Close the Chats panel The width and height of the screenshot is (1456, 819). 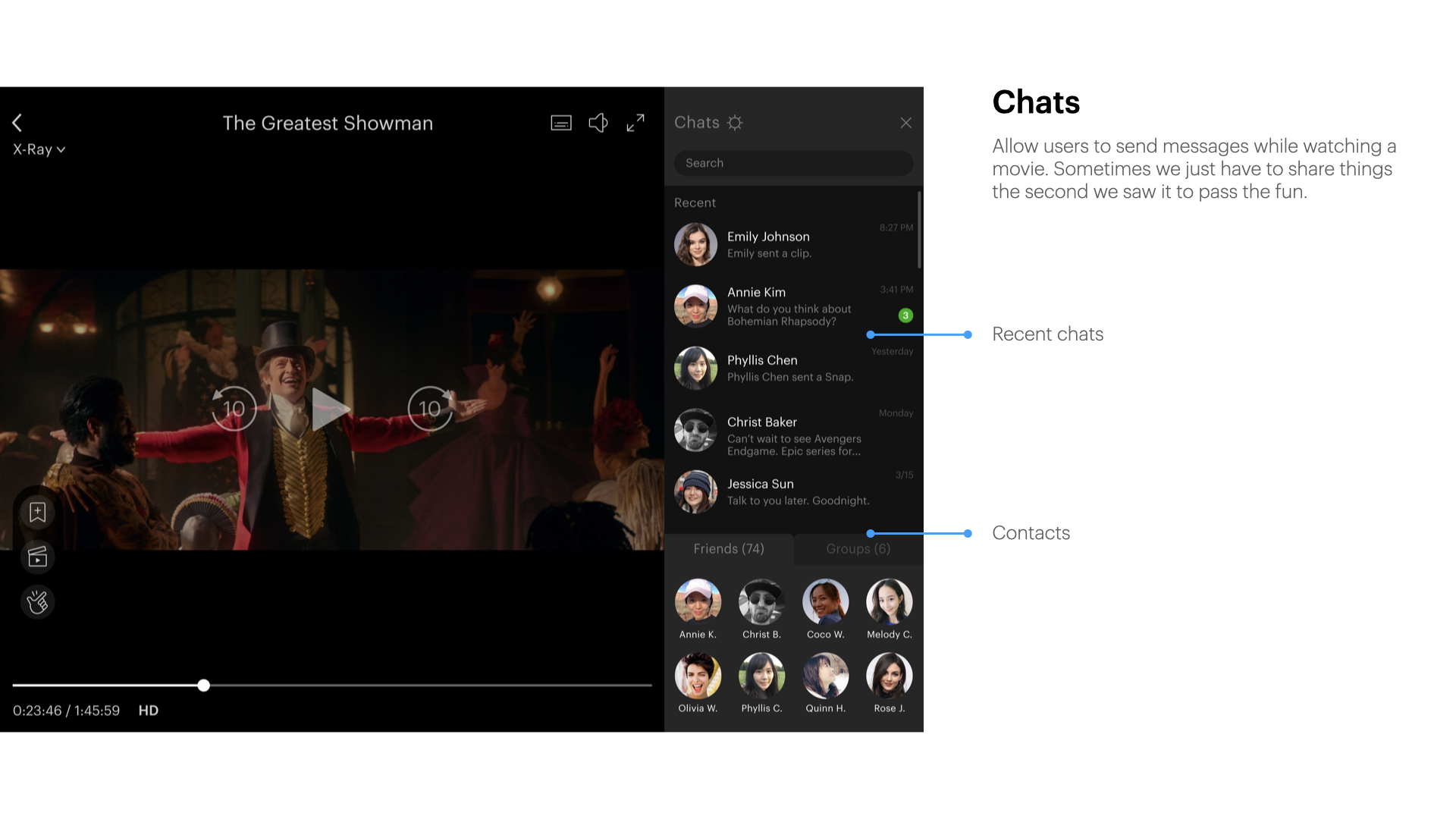906,123
